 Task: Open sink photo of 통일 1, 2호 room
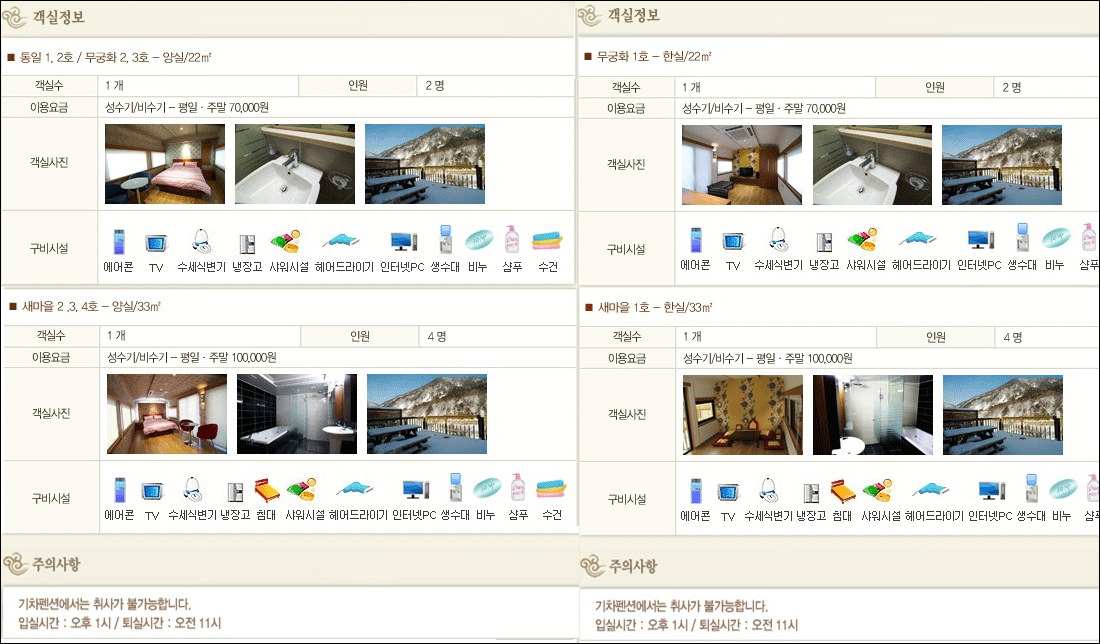(295, 164)
